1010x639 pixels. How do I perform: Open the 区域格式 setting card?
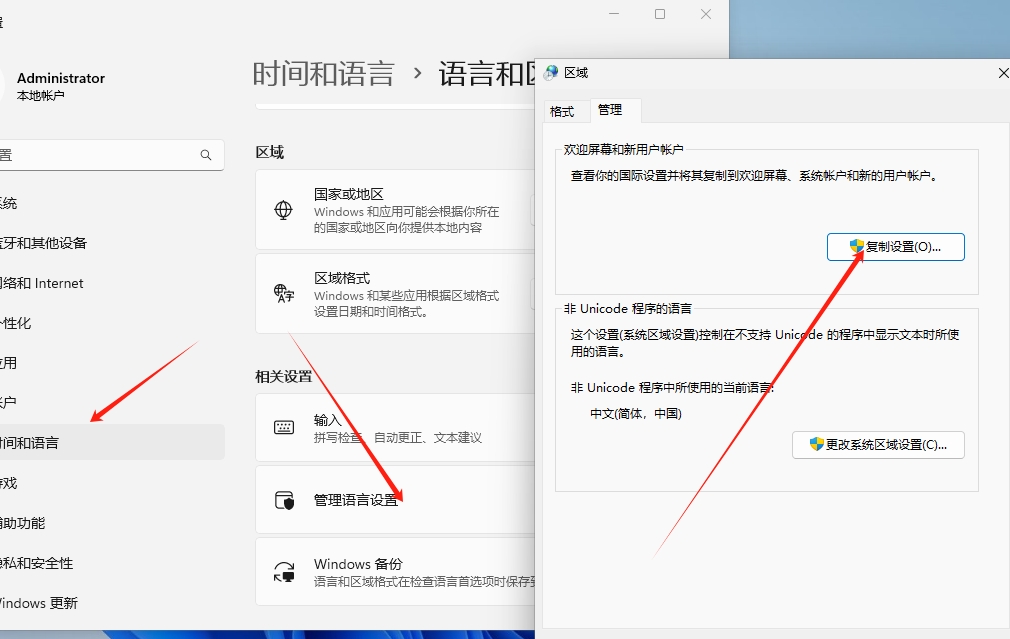point(395,294)
